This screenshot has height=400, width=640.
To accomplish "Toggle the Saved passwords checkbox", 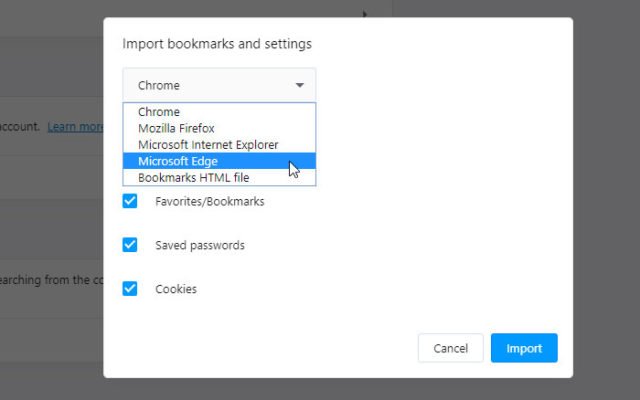I will 130,245.
